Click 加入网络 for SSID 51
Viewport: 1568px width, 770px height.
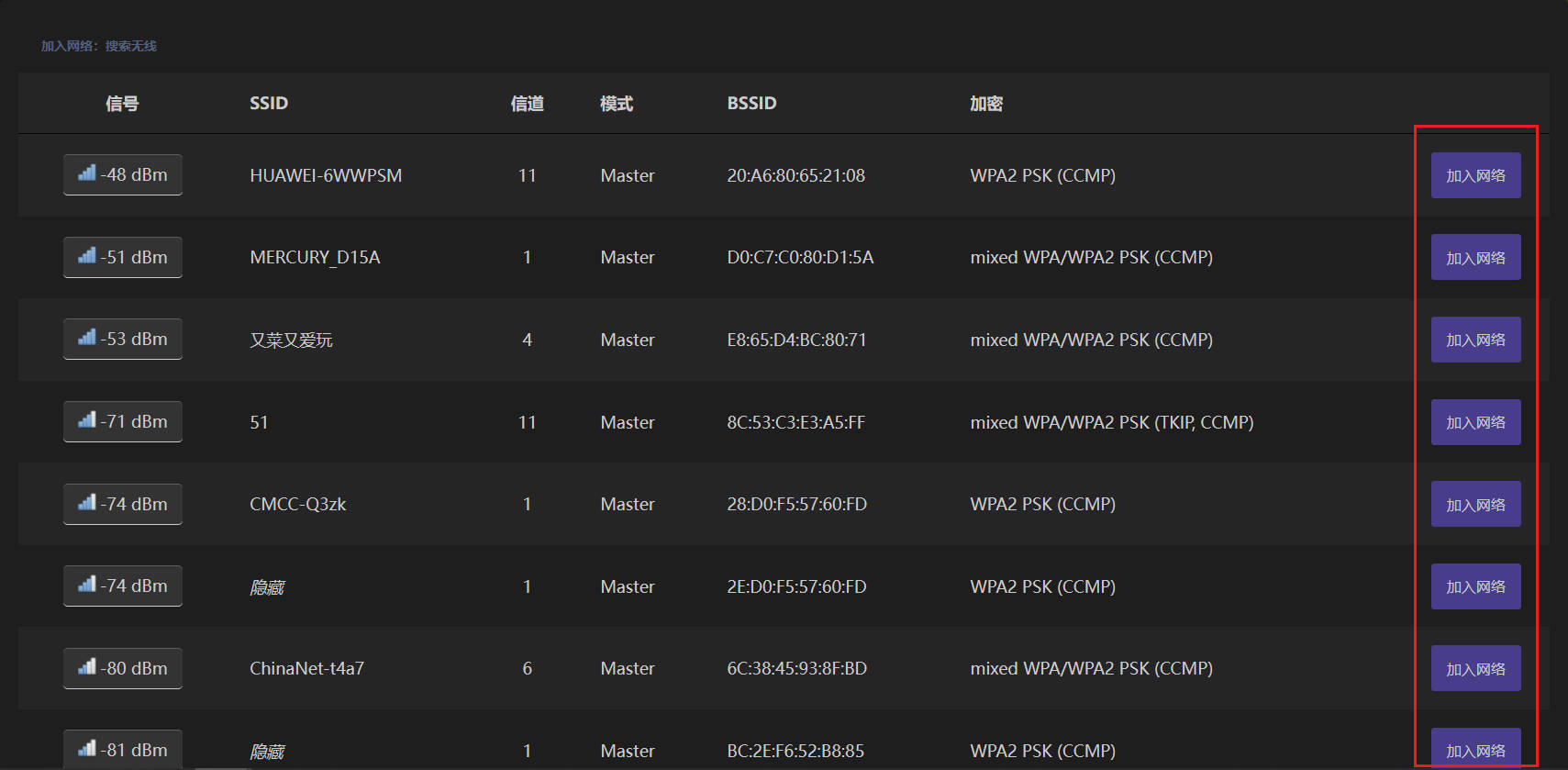click(1475, 422)
